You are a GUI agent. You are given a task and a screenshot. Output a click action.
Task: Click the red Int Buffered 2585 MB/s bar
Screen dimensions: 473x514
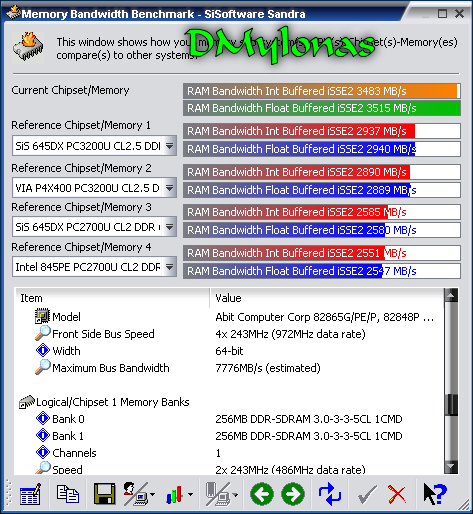coord(322,212)
